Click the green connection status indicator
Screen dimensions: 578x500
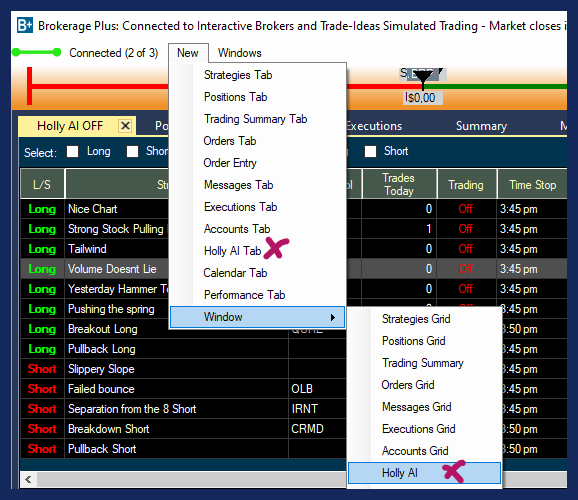pyautogui.click(x=36, y=52)
